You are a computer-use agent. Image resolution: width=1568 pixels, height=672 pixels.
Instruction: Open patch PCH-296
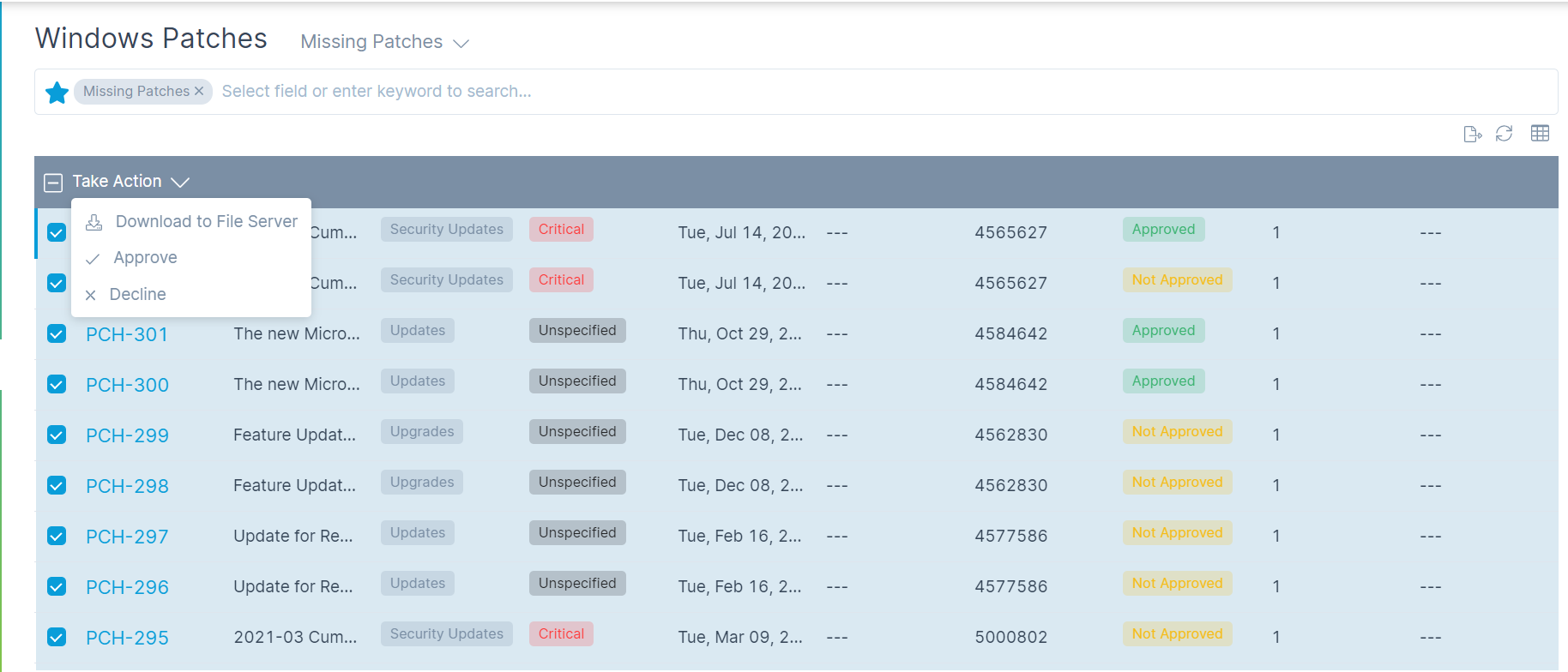(127, 587)
